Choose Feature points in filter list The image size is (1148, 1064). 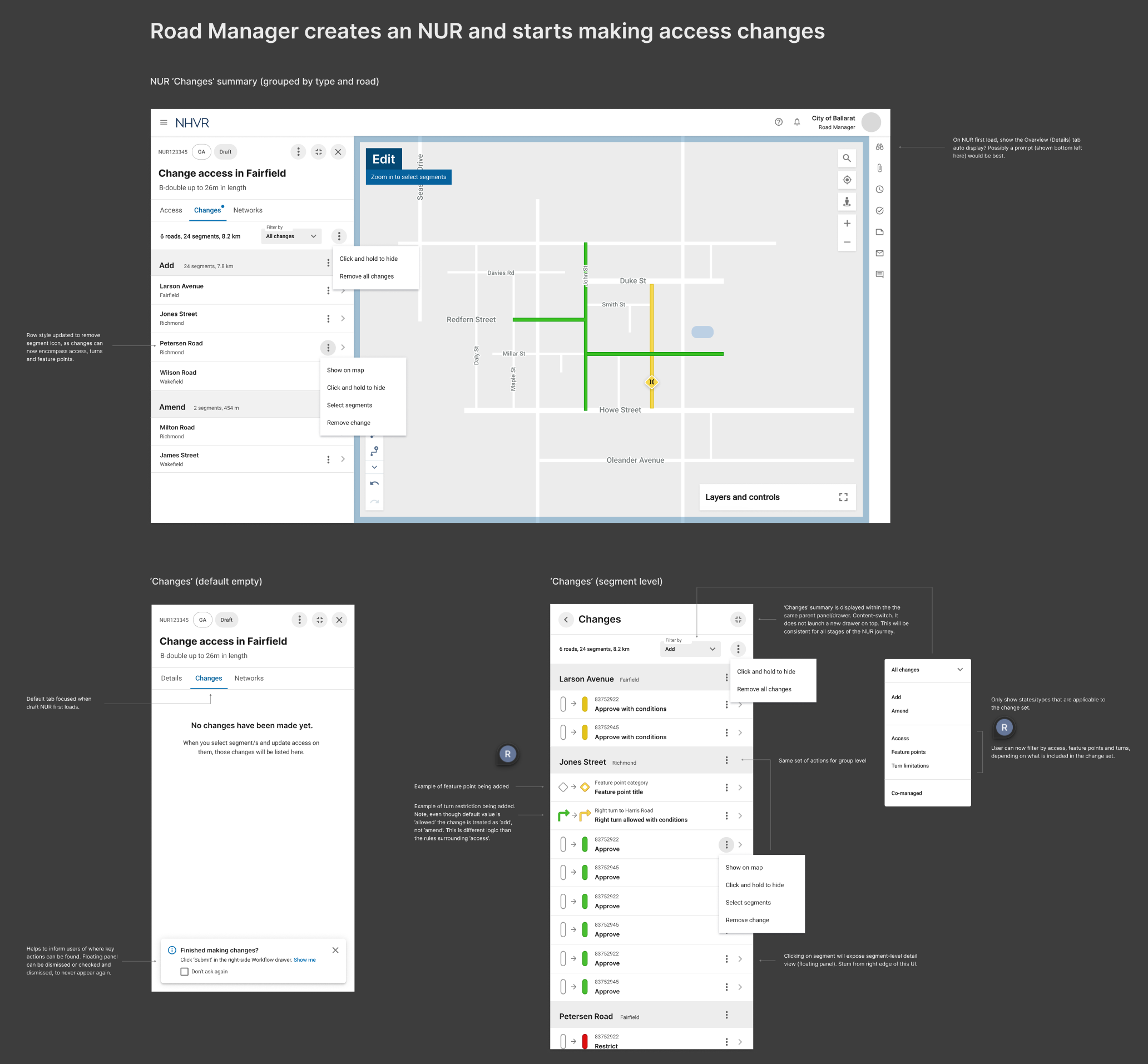(x=908, y=752)
